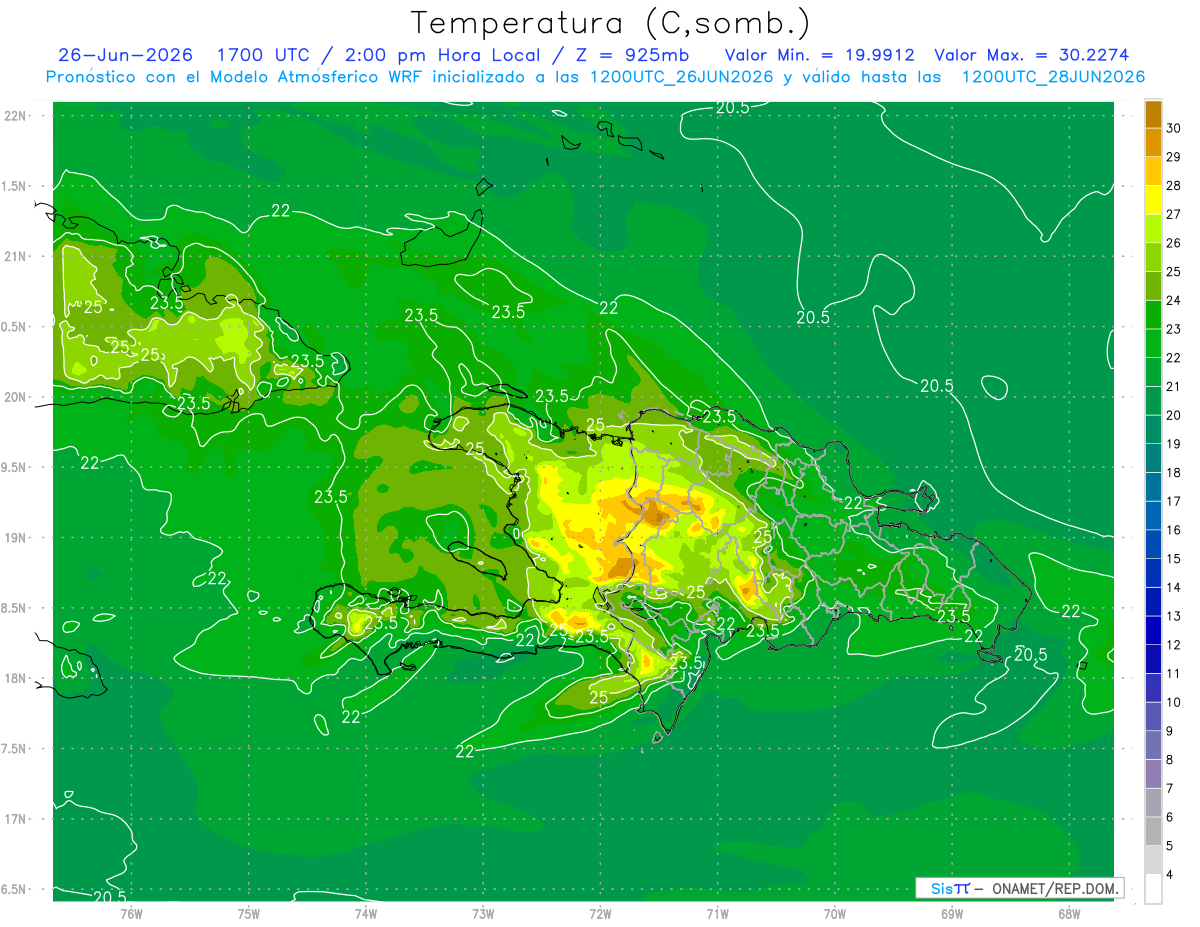Screen dimensions: 1200x927
Task: Click the latitude axis label "22N"
Action: click(x=16, y=116)
